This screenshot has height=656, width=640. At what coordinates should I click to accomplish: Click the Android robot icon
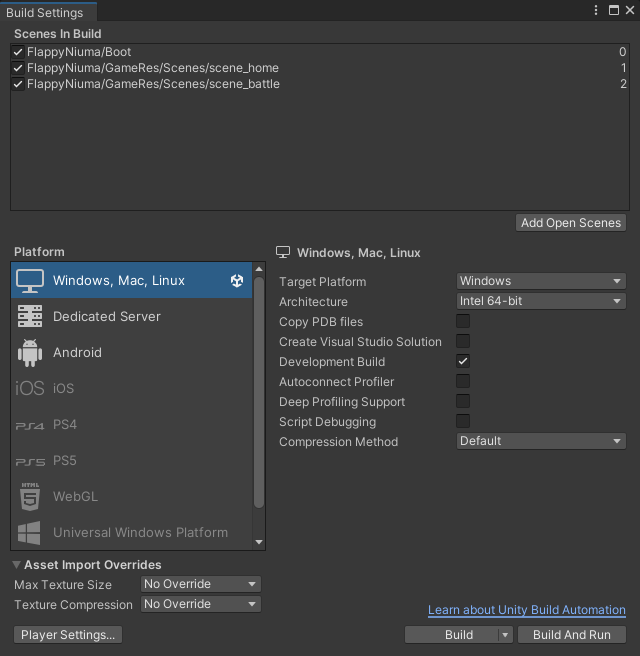30,353
